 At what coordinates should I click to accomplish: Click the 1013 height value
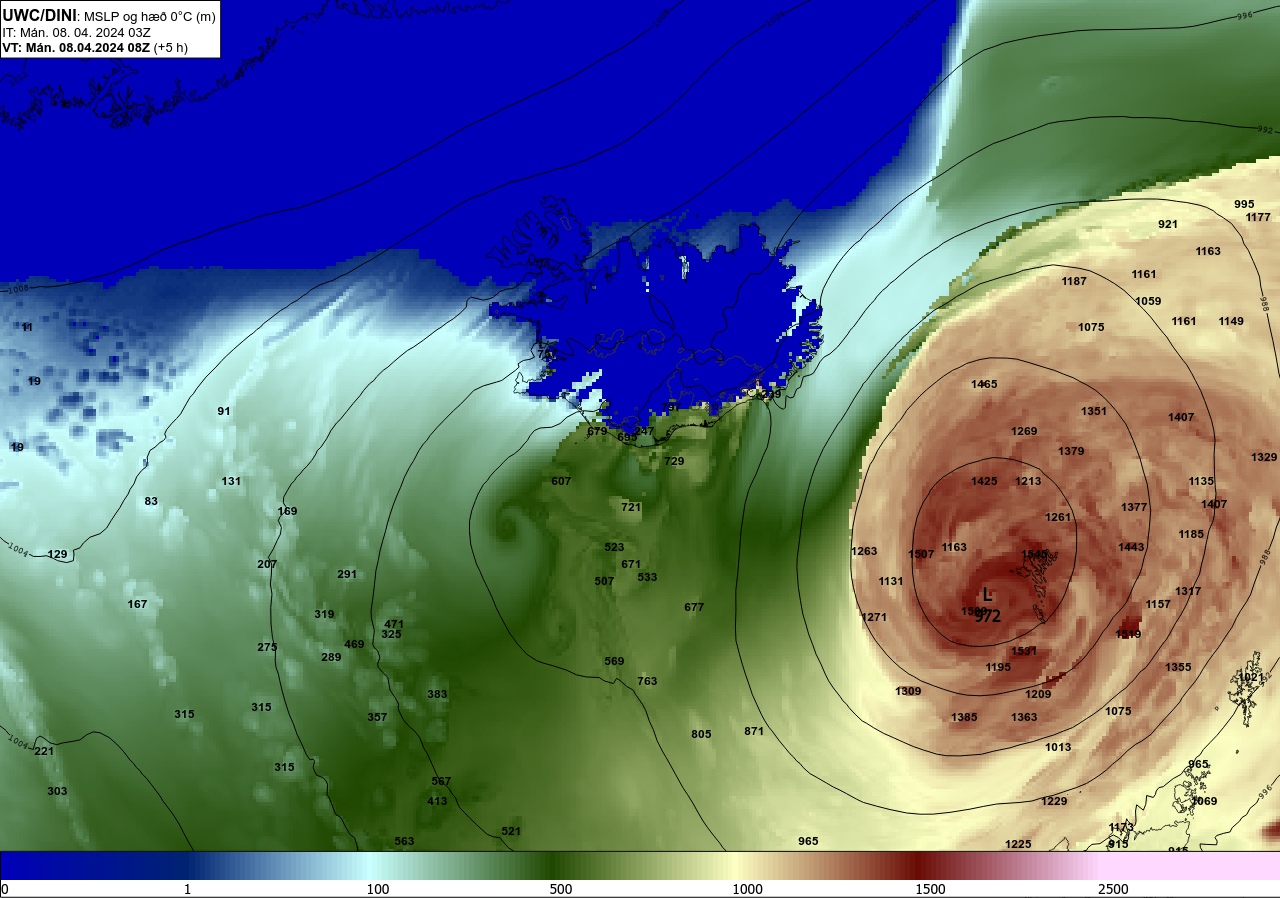1058,747
